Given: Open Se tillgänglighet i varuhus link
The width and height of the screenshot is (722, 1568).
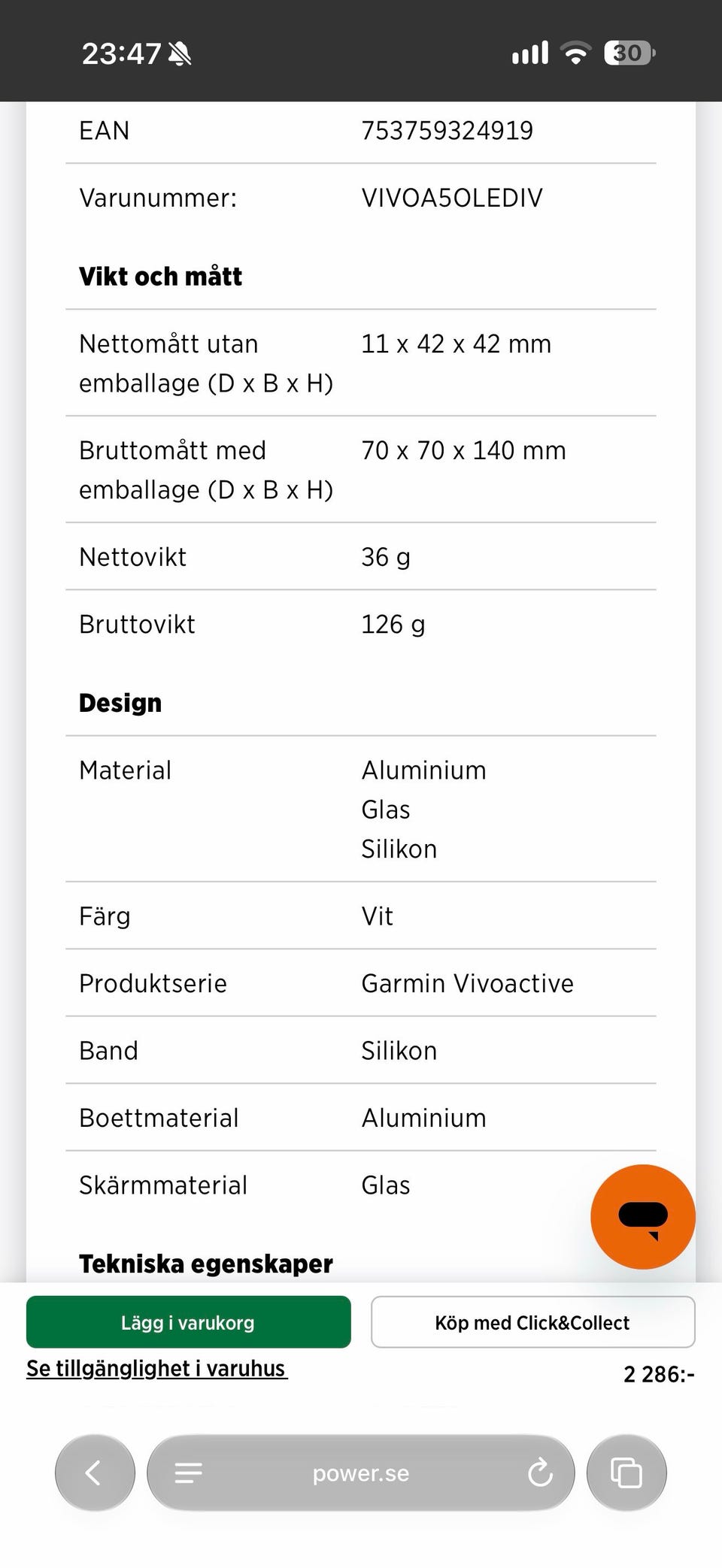Looking at the screenshot, I should pyautogui.click(x=156, y=1368).
